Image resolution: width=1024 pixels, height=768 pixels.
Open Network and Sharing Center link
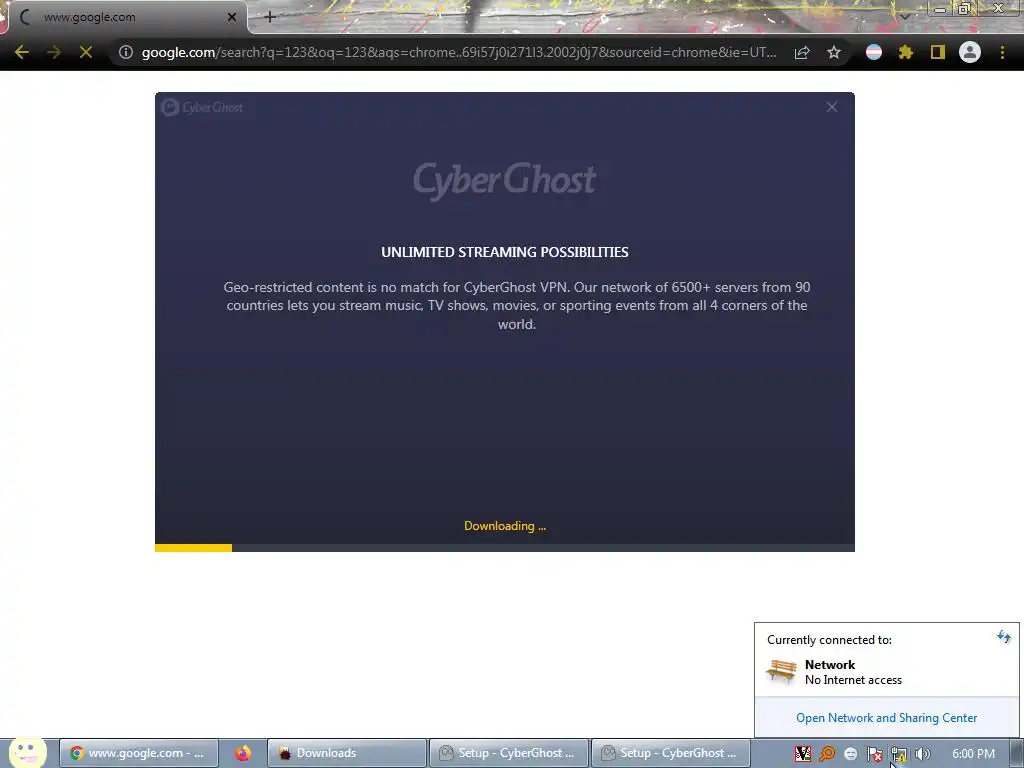(x=886, y=718)
